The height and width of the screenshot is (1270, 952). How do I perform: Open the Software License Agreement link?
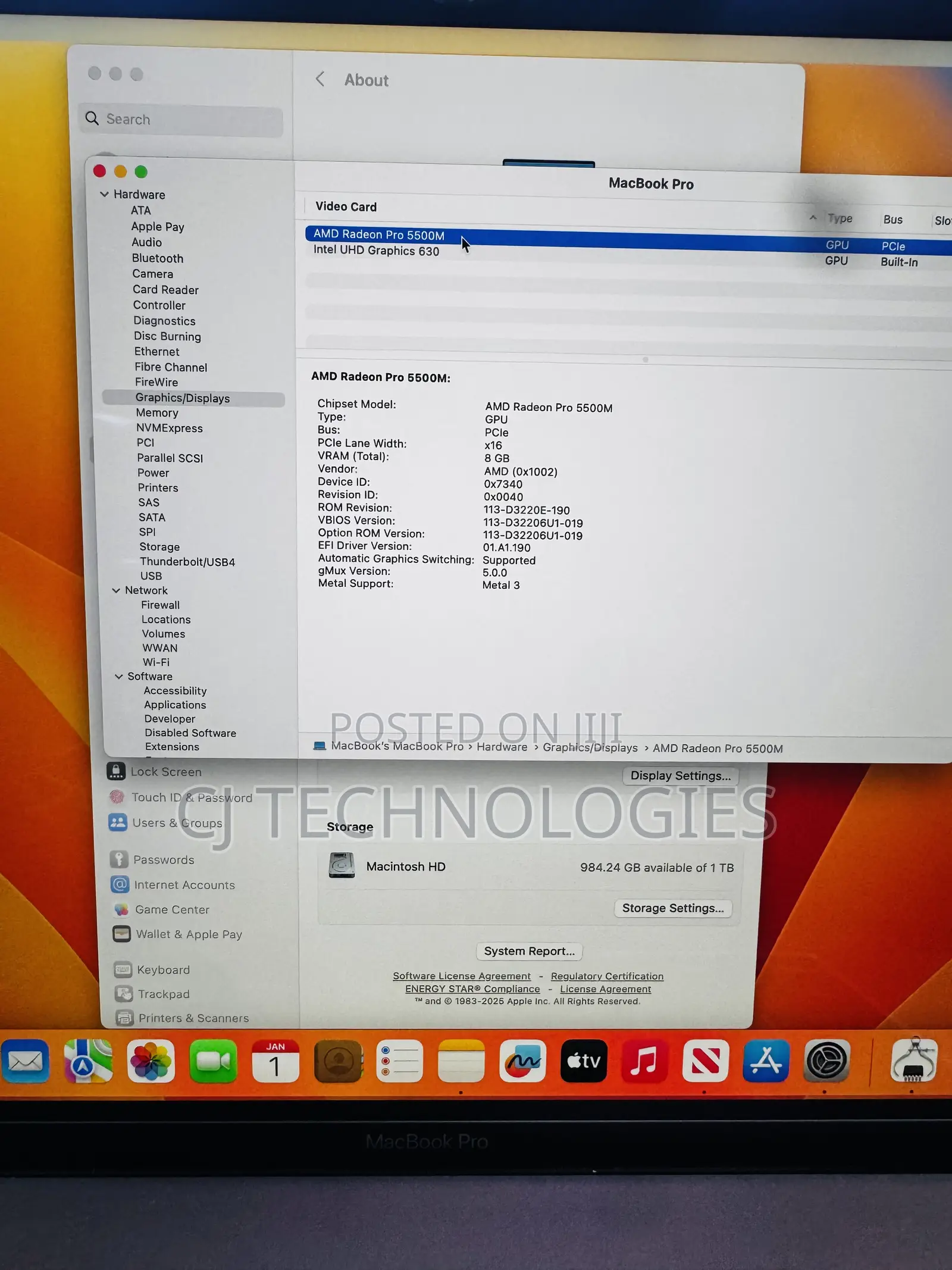tap(462, 976)
